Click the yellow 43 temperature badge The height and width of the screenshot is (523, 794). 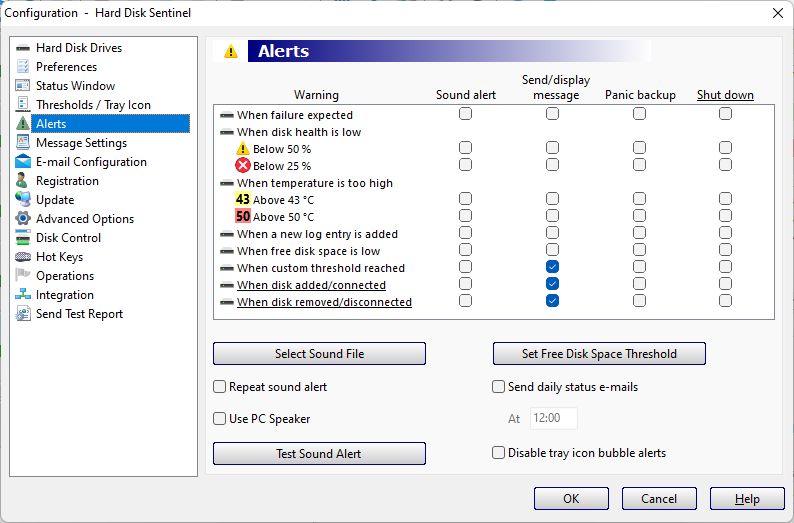pos(243,199)
